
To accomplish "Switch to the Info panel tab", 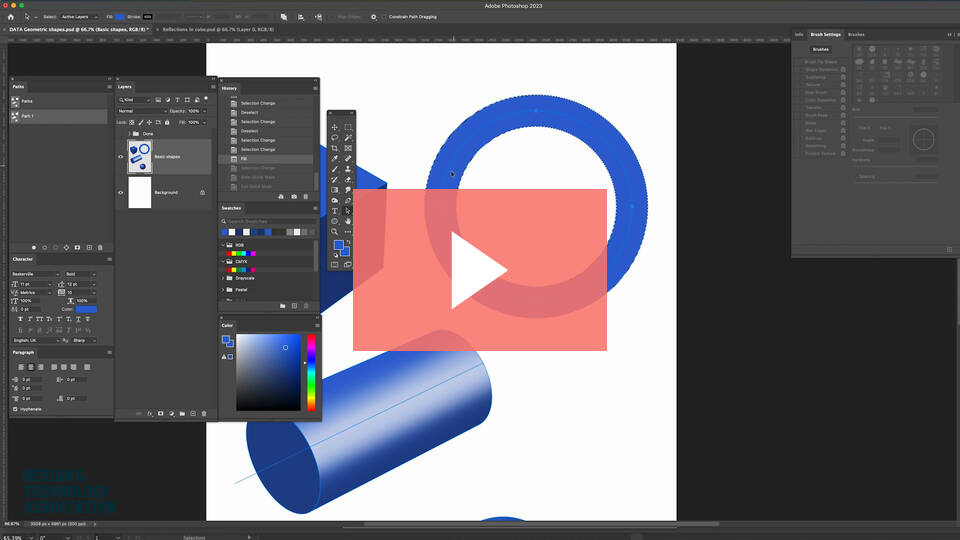I will (799, 34).
